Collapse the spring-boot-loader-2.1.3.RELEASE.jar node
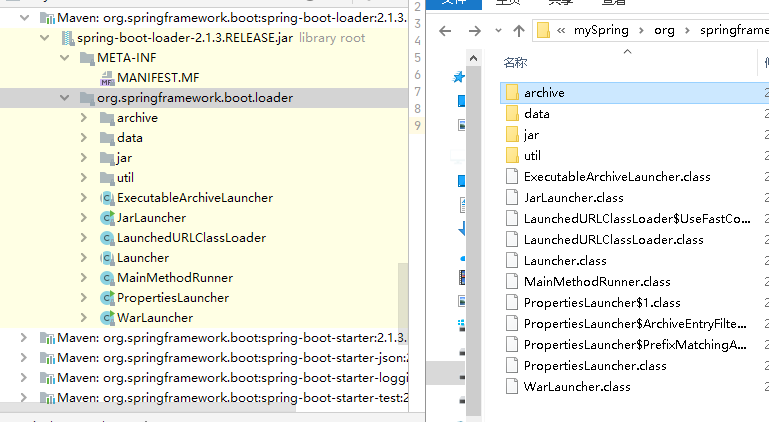769x422 pixels. [x=44, y=38]
